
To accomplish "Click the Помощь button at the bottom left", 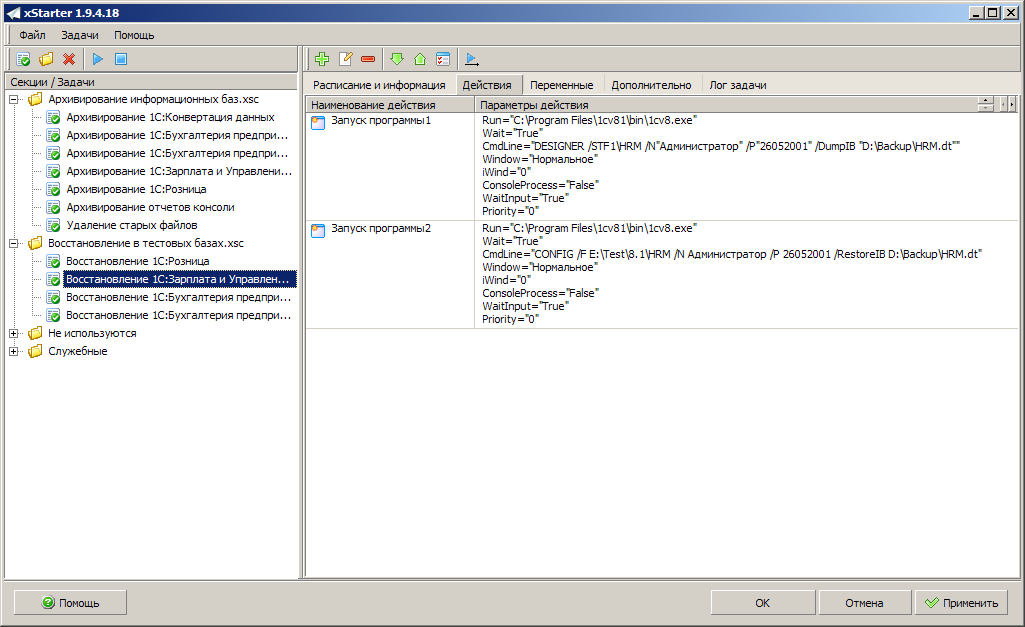I will pos(70,603).
